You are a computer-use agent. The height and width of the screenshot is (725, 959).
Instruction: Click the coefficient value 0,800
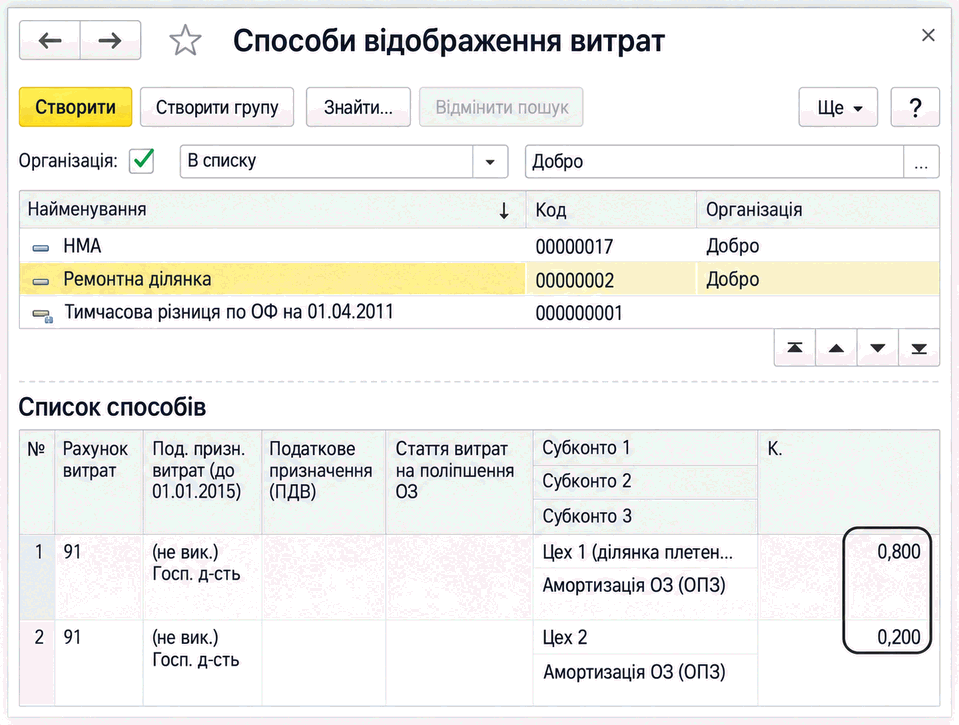click(898, 552)
